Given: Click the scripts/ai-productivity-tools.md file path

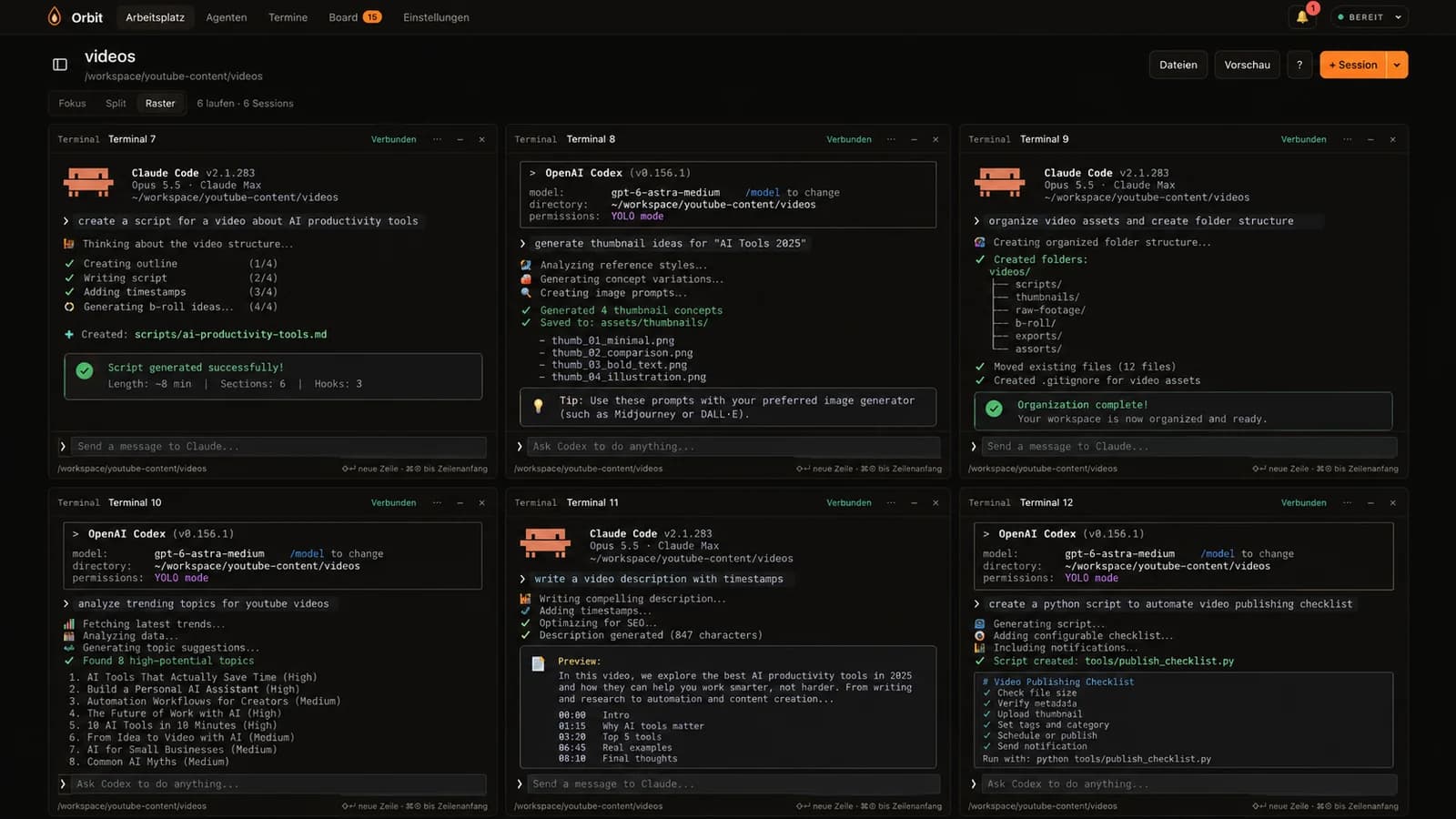Looking at the screenshot, I should (x=231, y=335).
